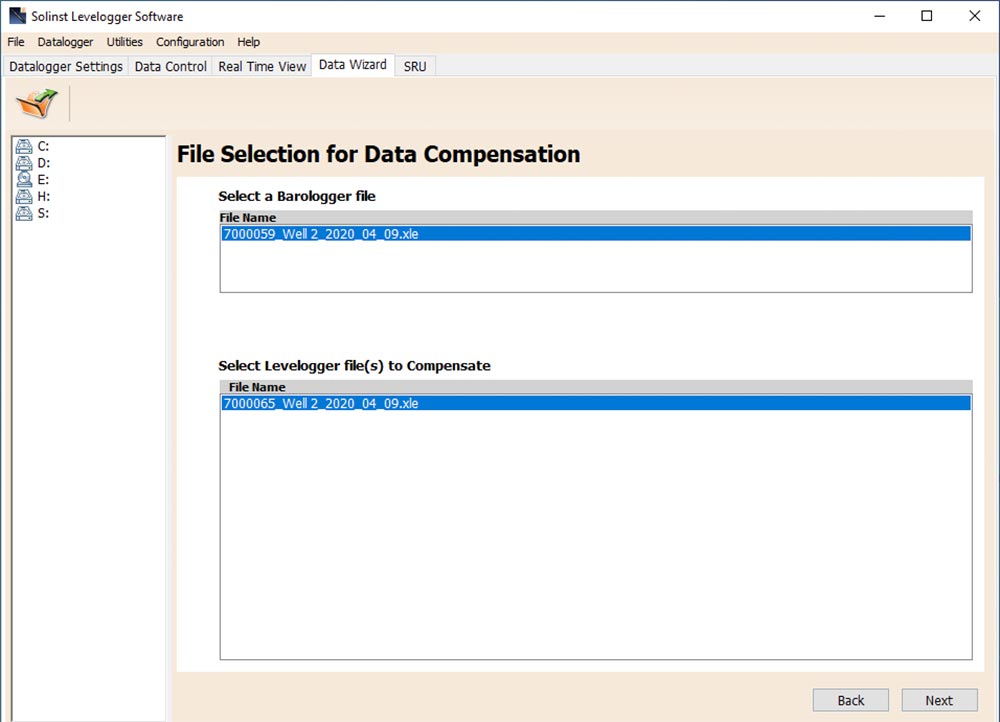Viewport: 1000px width, 722px height.
Task: Select the D: hard drive icon
Action: (x=41, y=162)
